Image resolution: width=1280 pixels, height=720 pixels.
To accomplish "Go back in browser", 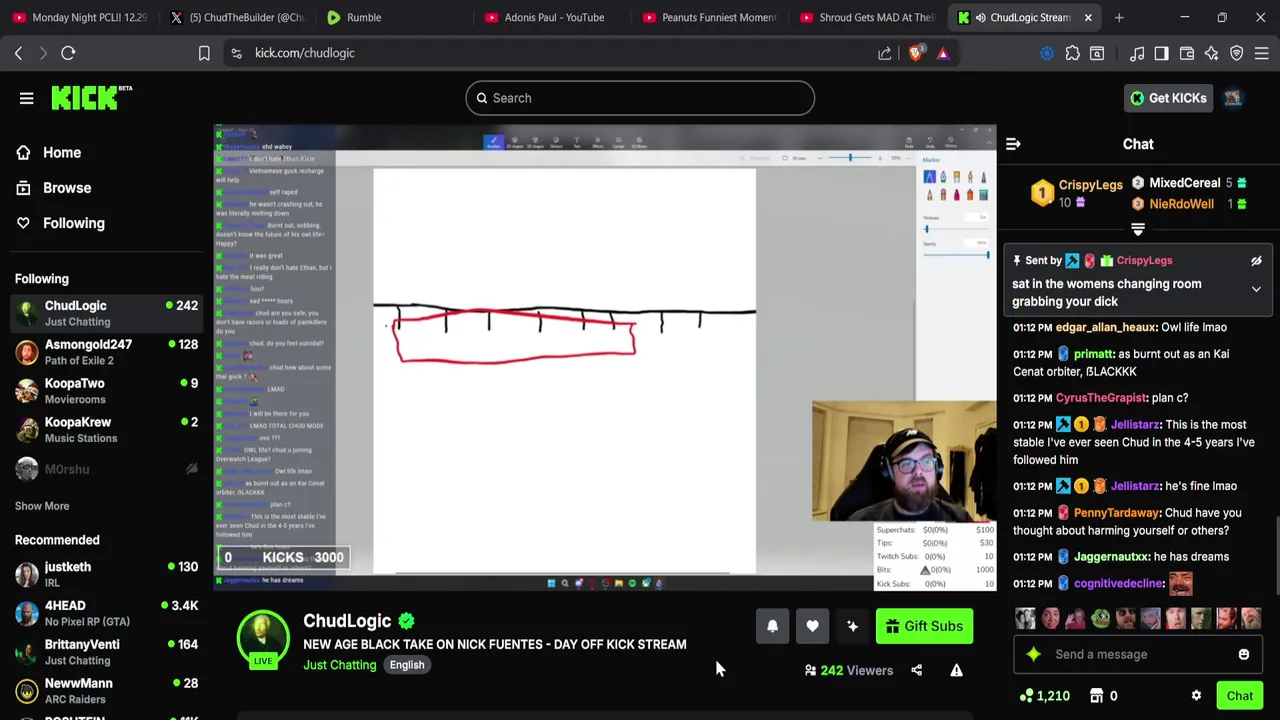I will (18, 53).
